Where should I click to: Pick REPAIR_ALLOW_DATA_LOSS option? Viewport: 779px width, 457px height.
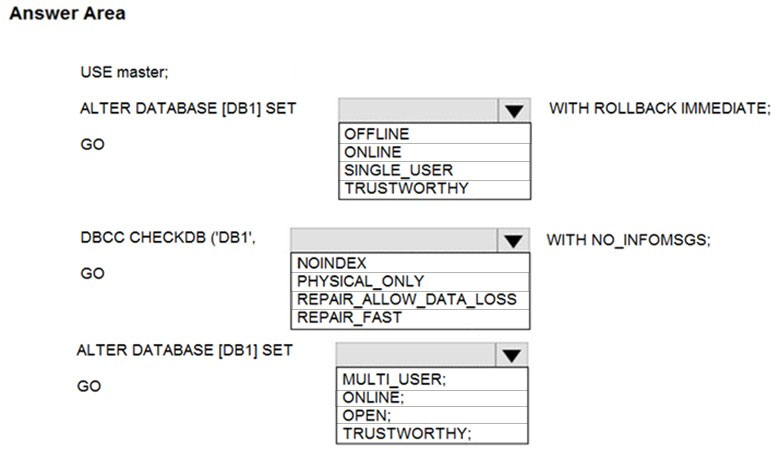pyautogui.click(x=406, y=300)
